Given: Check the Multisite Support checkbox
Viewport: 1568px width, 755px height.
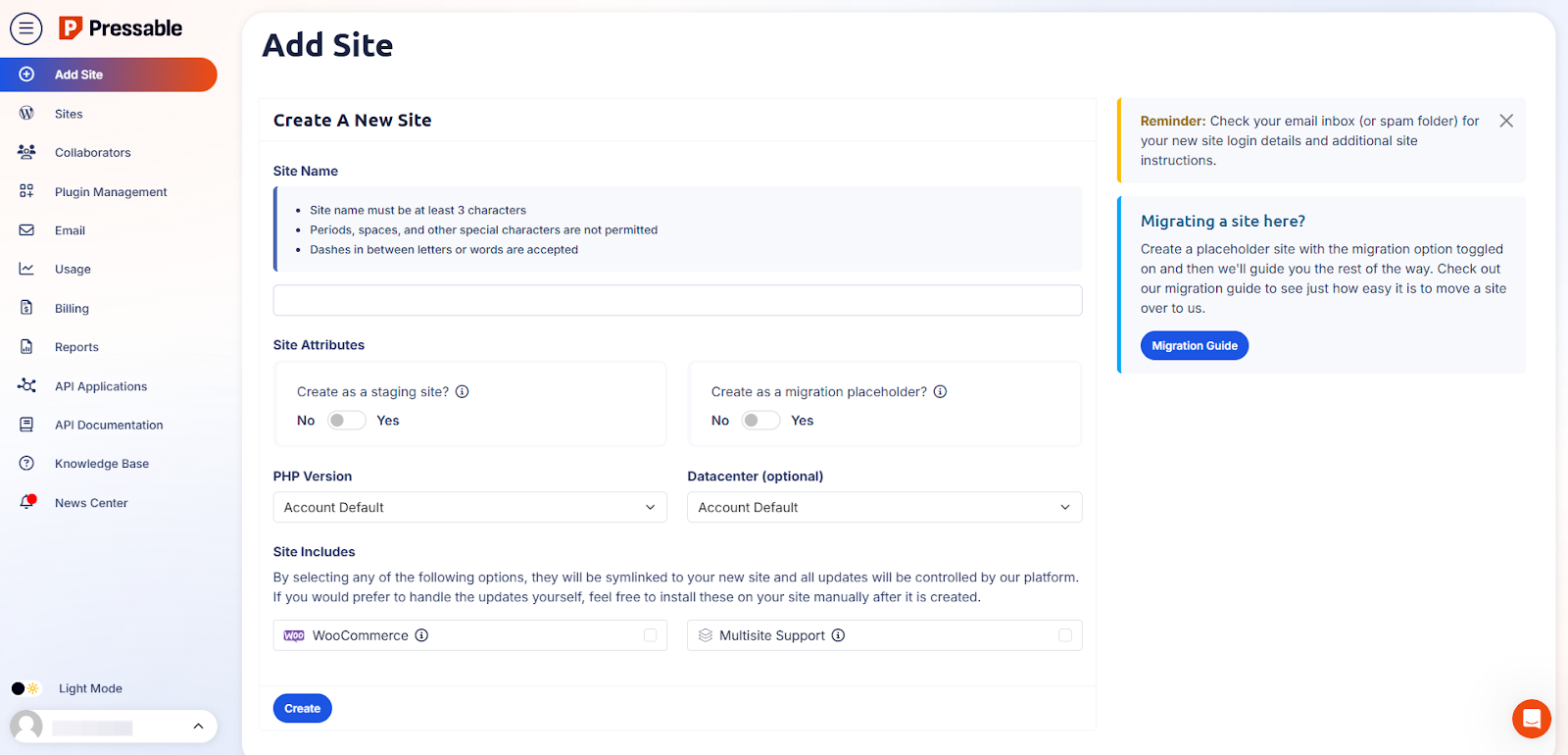Looking at the screenshot, I should [1065, 635].
